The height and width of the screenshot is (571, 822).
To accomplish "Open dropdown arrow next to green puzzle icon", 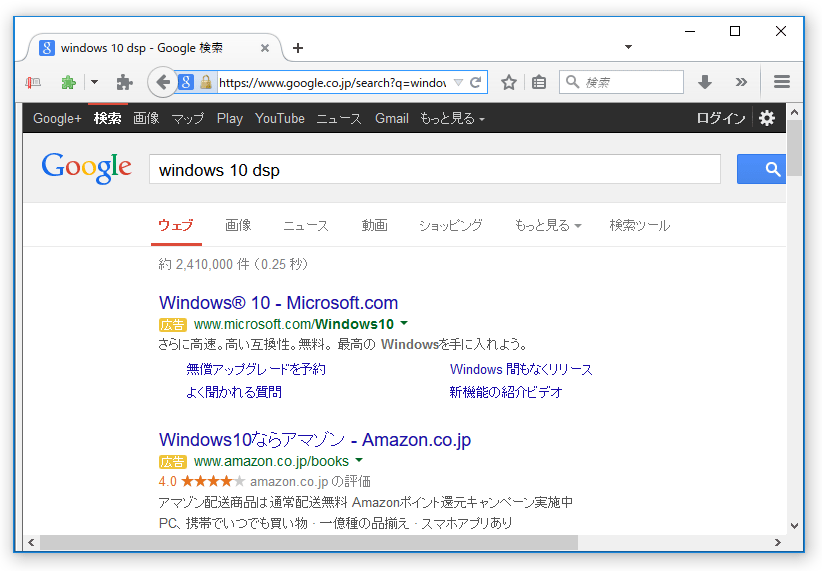I will (94, 82).
